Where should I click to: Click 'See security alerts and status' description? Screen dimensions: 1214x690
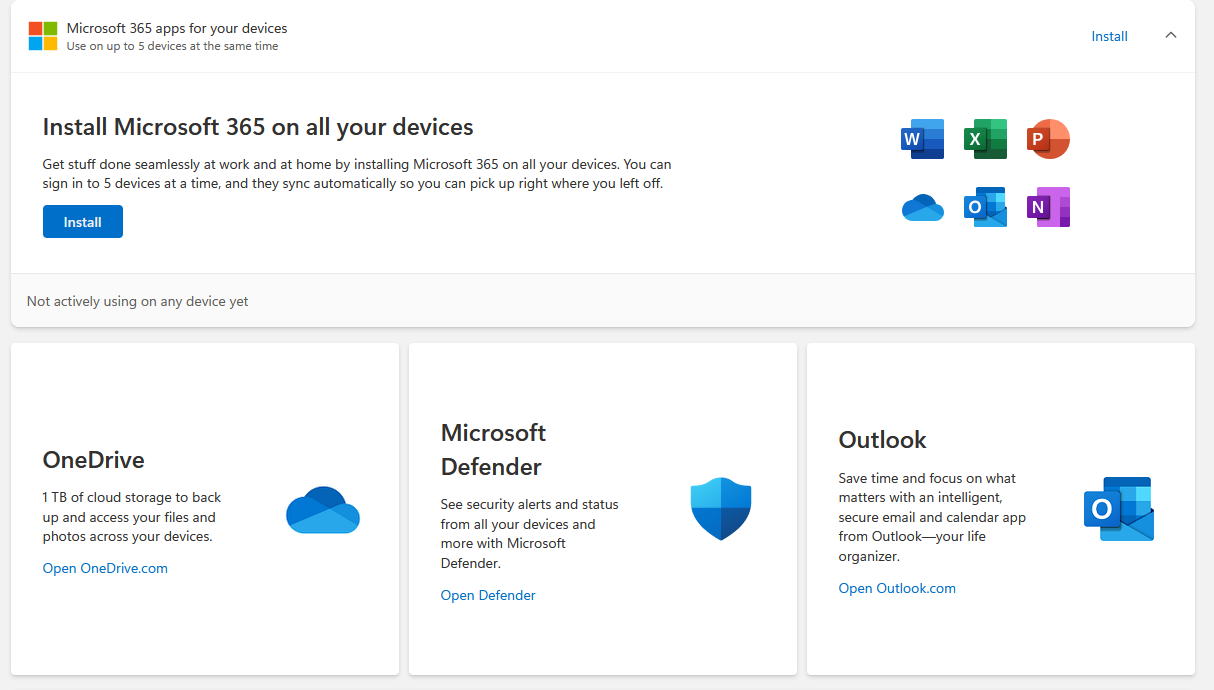530,534
